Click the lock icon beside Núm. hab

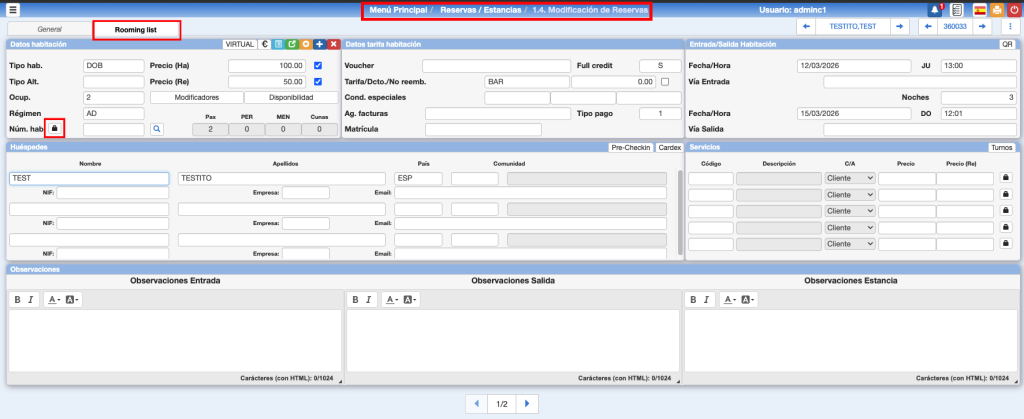pos(55,129)
